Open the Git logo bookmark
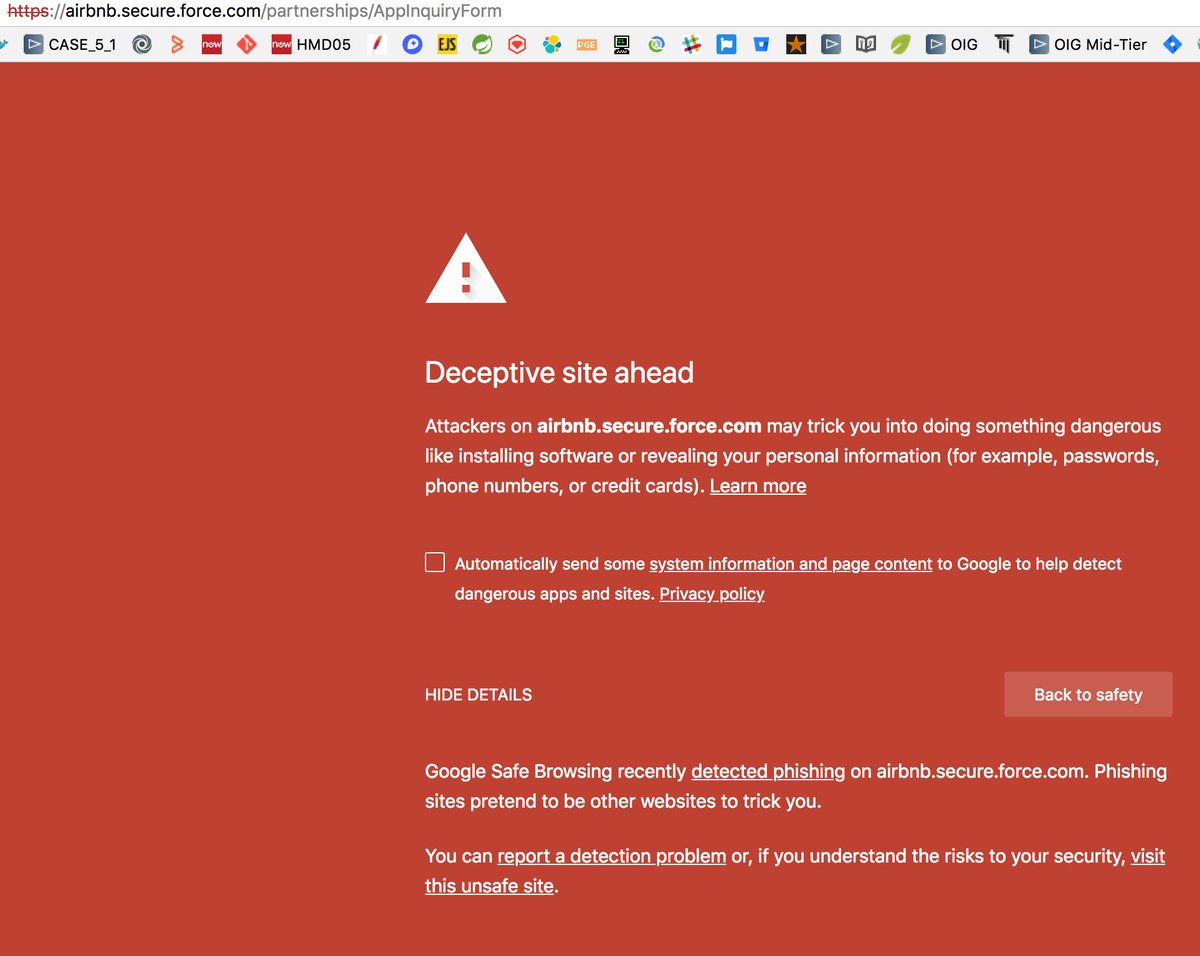Viewport: 1200px width, 956px height. 246,44
